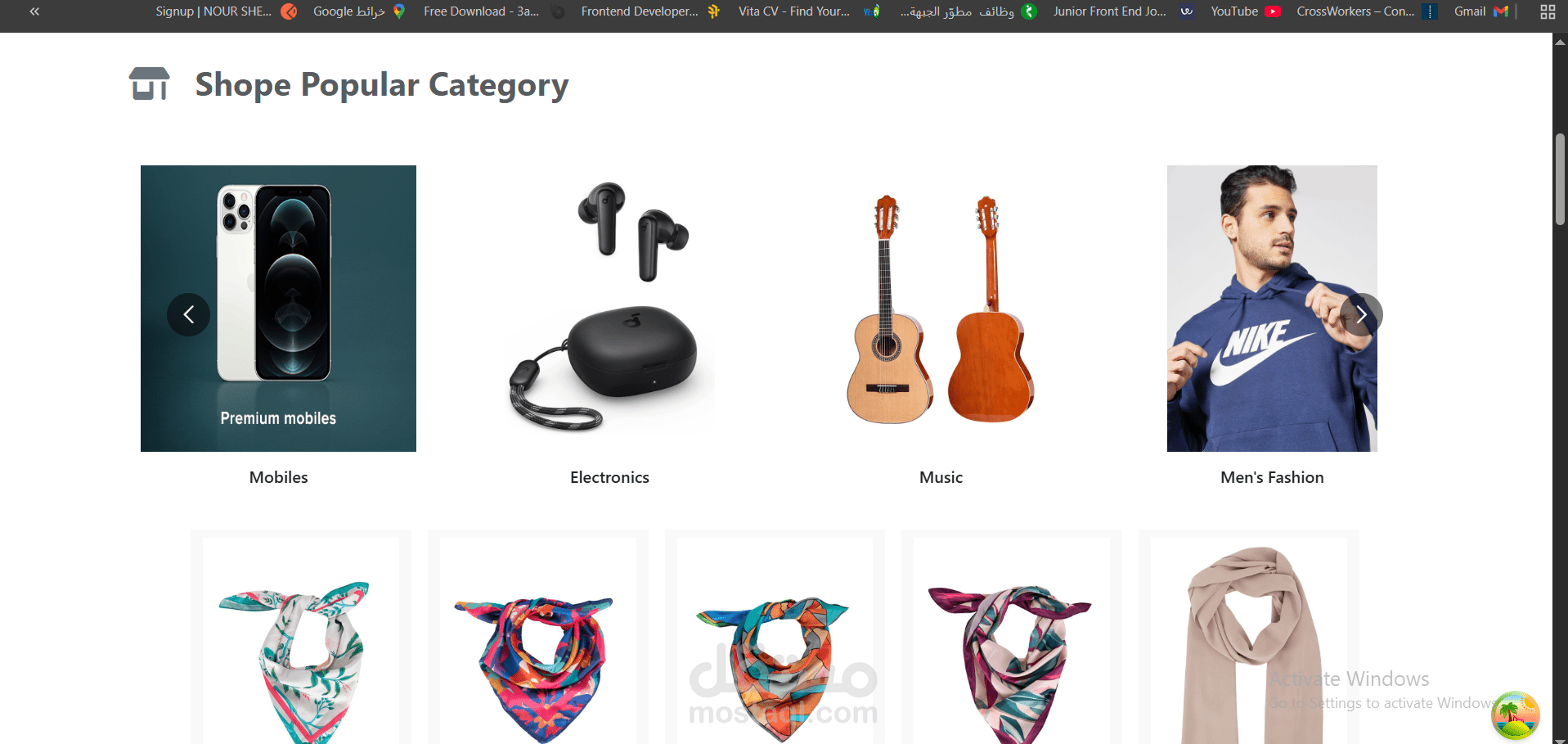Click the beach island floating icon
Viewport: 1568px width, 744px height.
(1515, 715)
